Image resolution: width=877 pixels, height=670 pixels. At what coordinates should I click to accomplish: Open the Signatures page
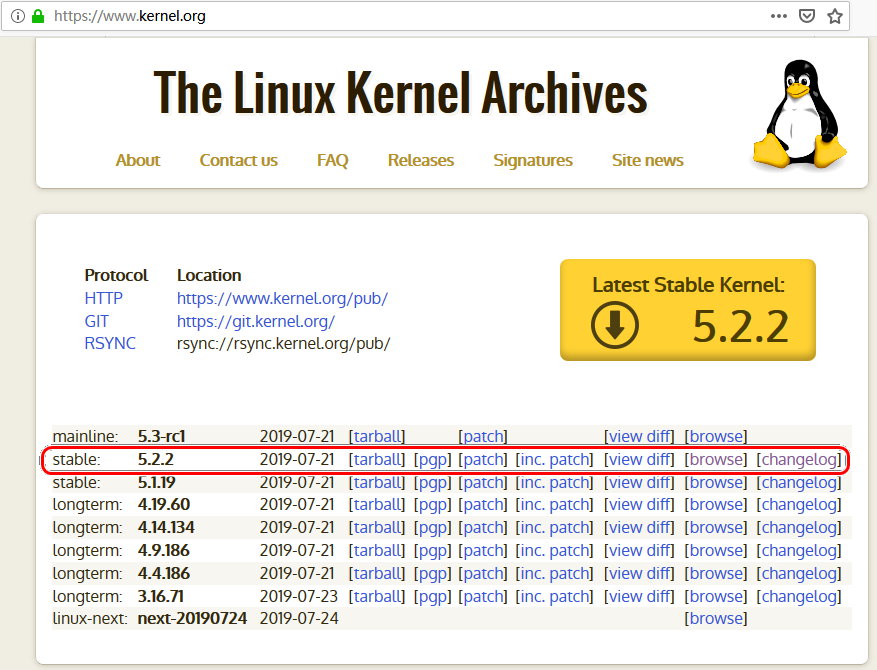click(x=532, y=161)
